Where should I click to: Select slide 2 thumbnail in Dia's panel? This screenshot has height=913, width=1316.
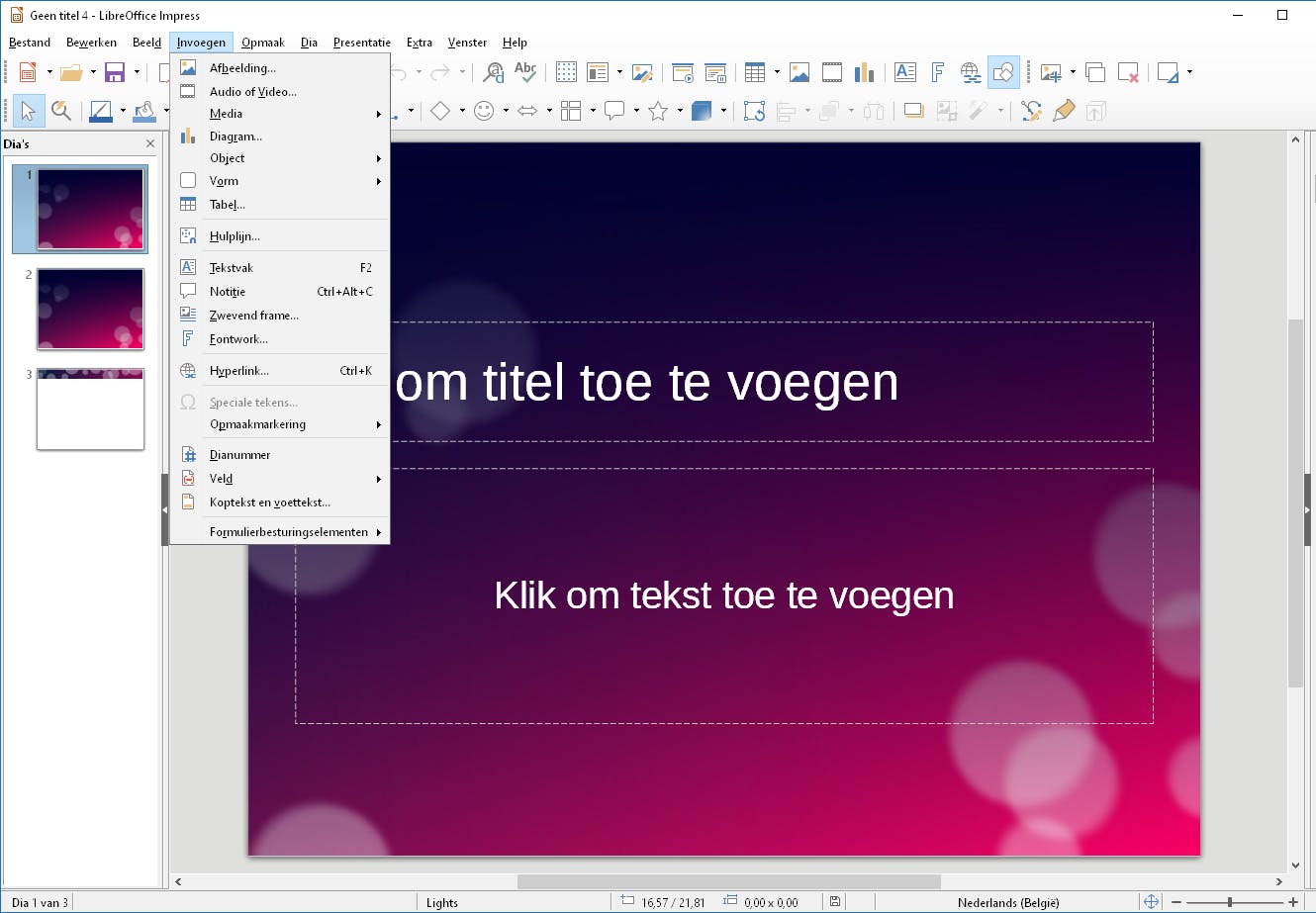click(x=90, y=309)
